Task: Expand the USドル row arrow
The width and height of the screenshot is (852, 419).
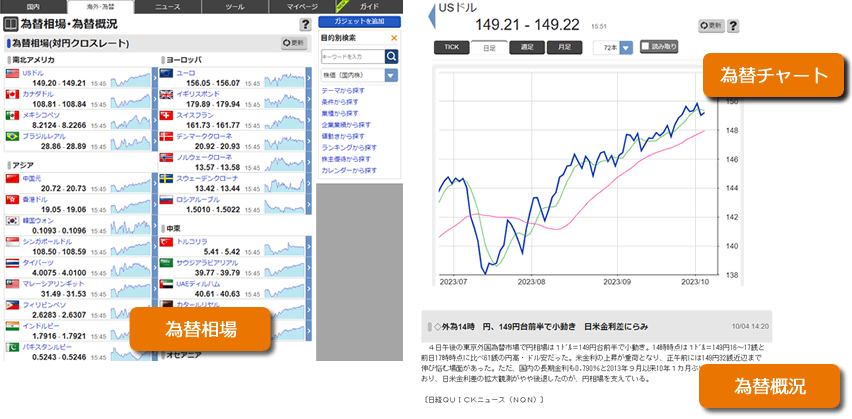Action: pos(152,78)
